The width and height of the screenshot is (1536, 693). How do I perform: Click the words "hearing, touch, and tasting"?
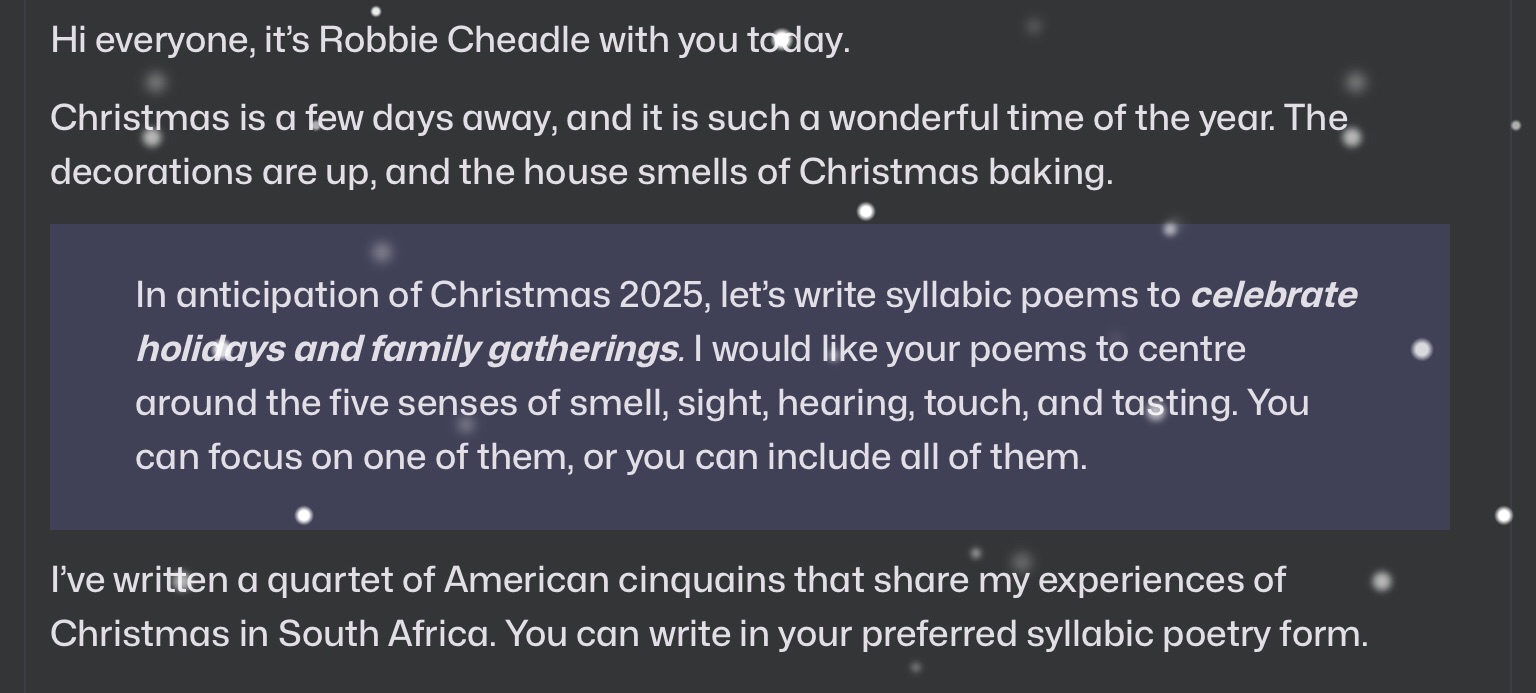[x=1008, y=403]
